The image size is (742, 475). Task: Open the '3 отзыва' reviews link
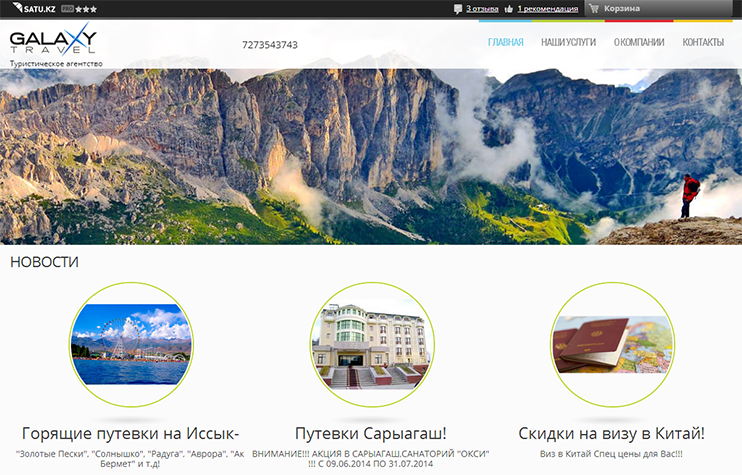click(x=482, y=9)
